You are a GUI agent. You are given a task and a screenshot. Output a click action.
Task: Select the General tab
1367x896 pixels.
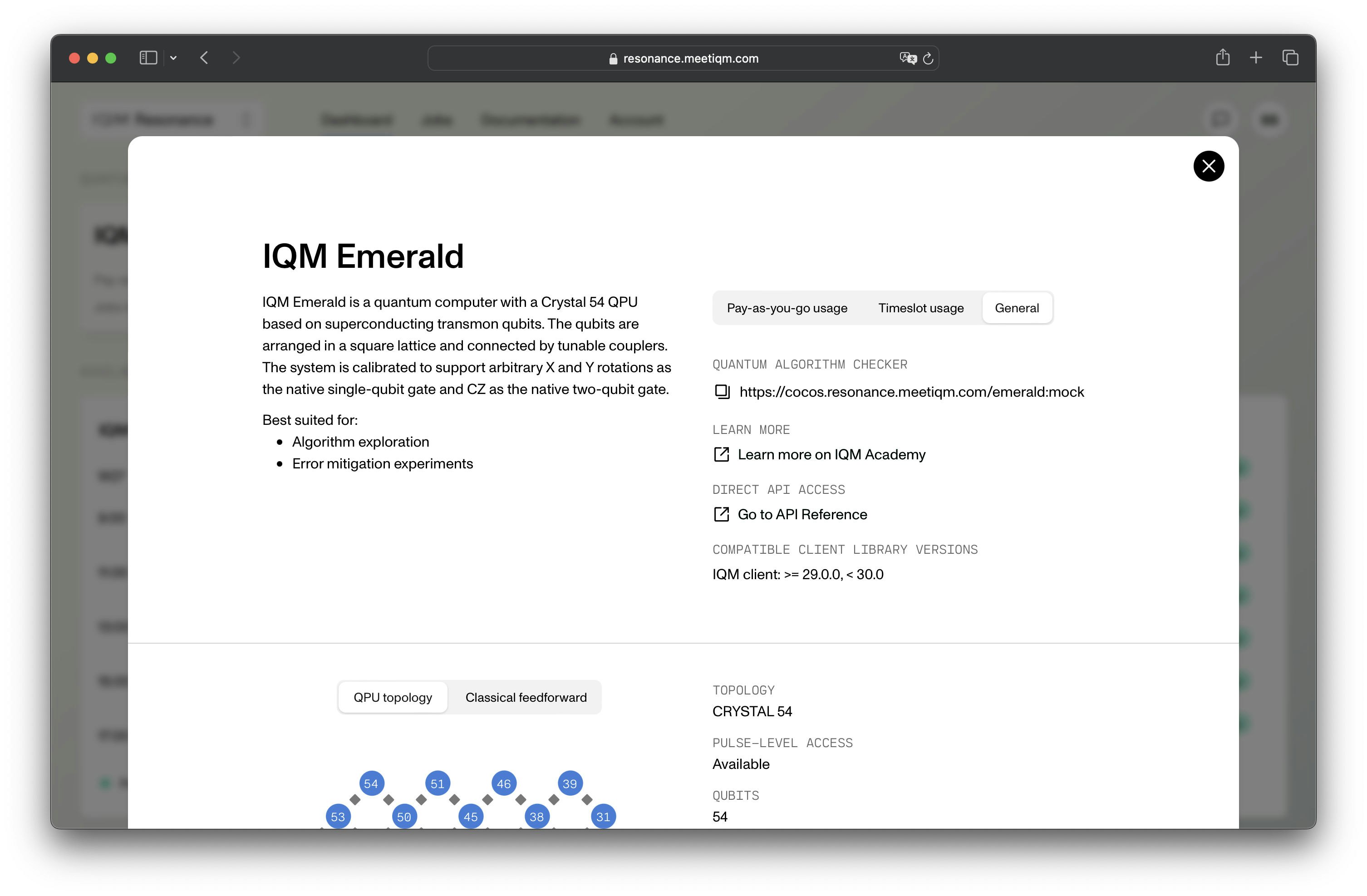[x=1017, y=308]
